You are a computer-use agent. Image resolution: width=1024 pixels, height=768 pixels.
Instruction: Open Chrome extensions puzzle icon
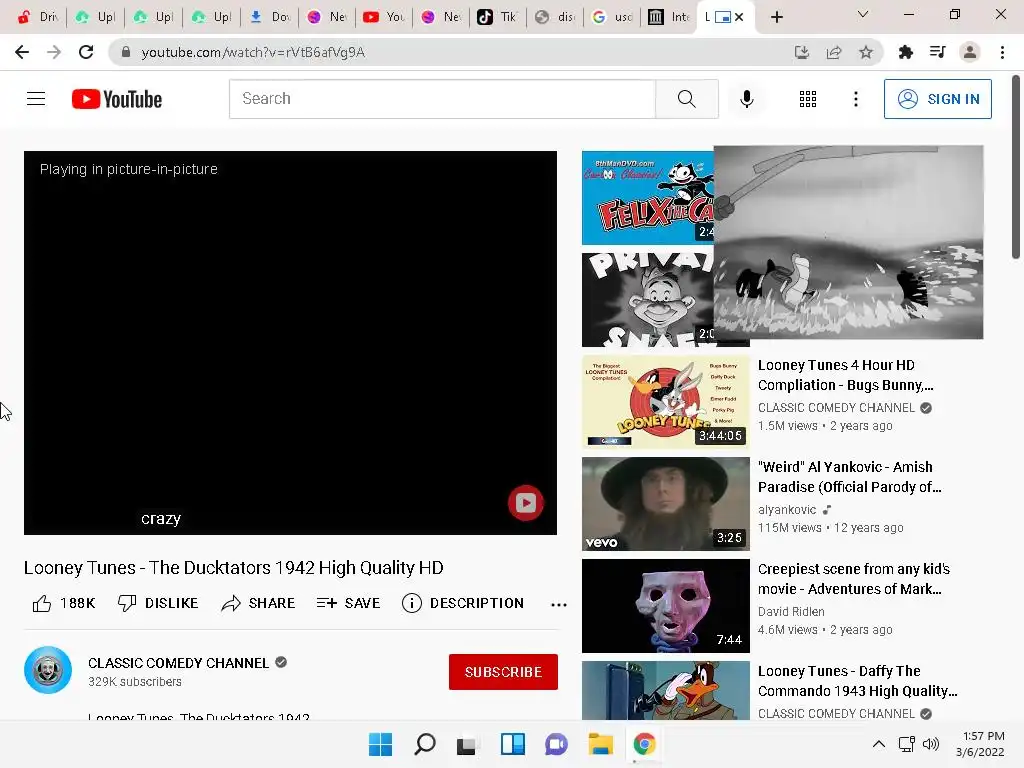point(905,52)
